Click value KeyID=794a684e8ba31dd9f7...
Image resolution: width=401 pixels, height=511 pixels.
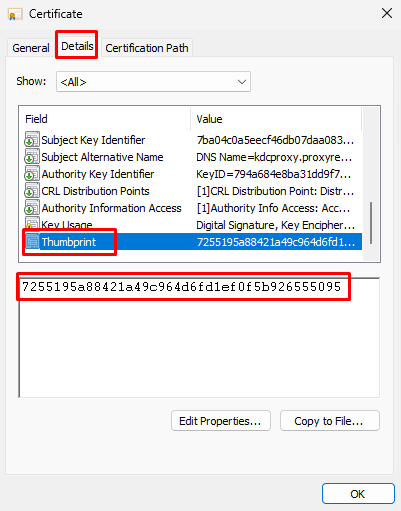tap(273, 174)
